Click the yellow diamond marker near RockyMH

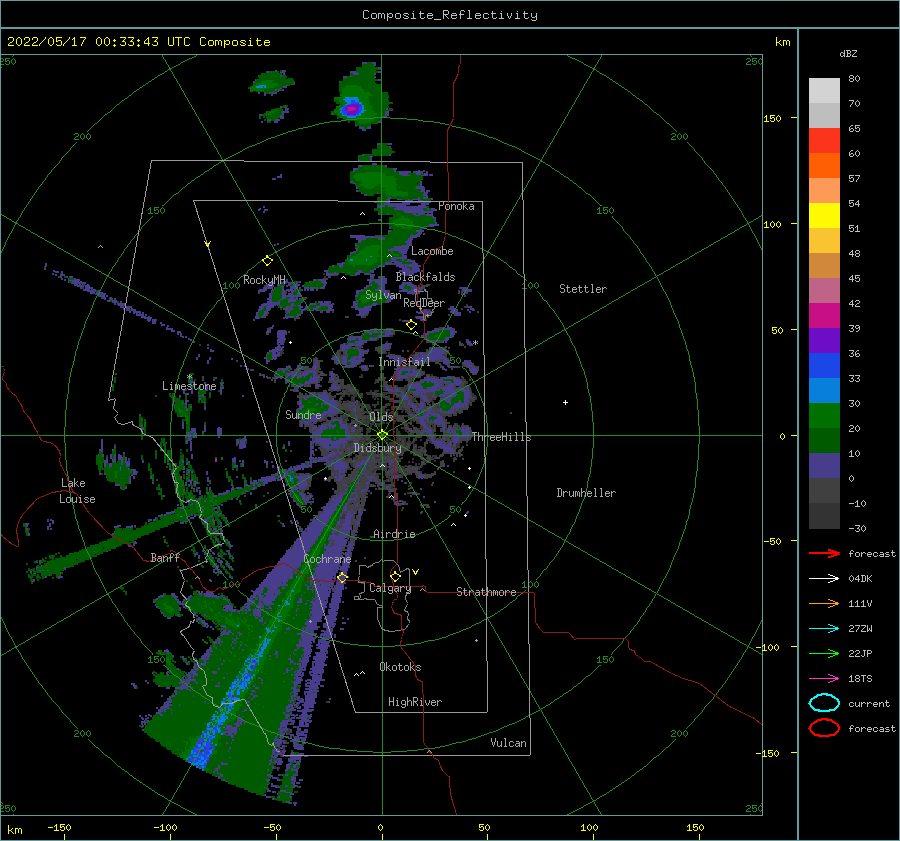pos(267,261)
